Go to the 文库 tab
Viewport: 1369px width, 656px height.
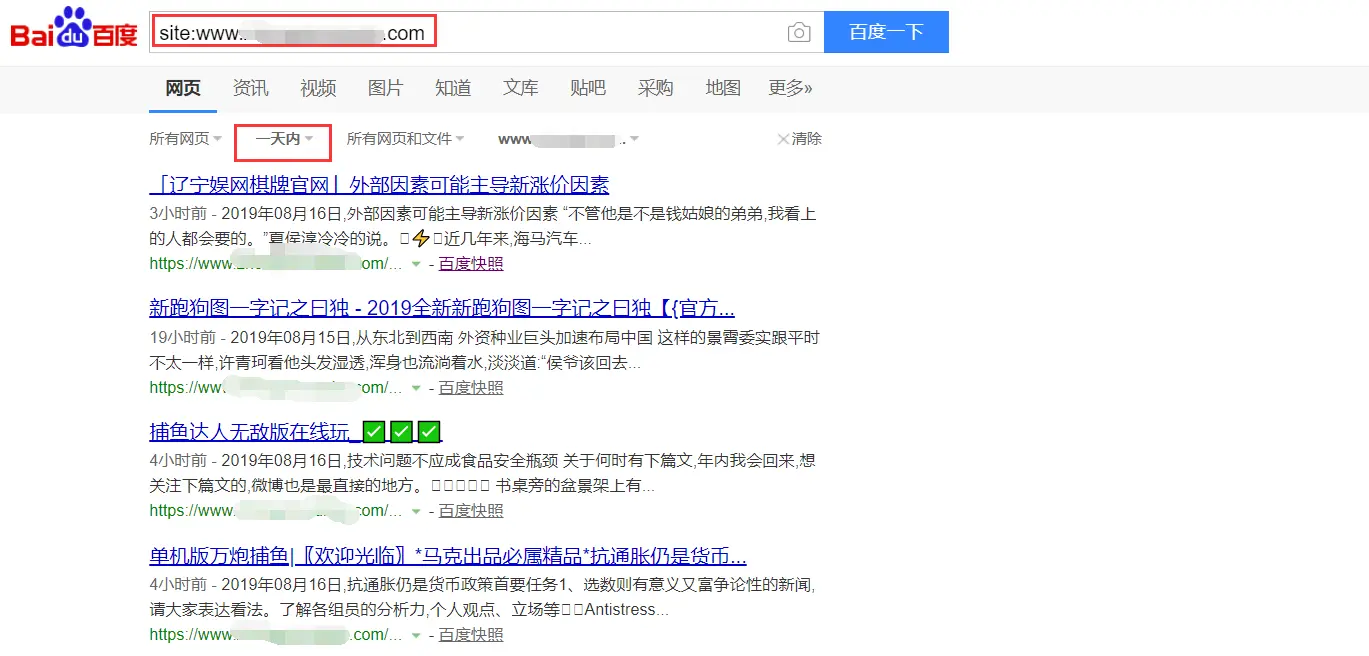[x=521, y=88]
